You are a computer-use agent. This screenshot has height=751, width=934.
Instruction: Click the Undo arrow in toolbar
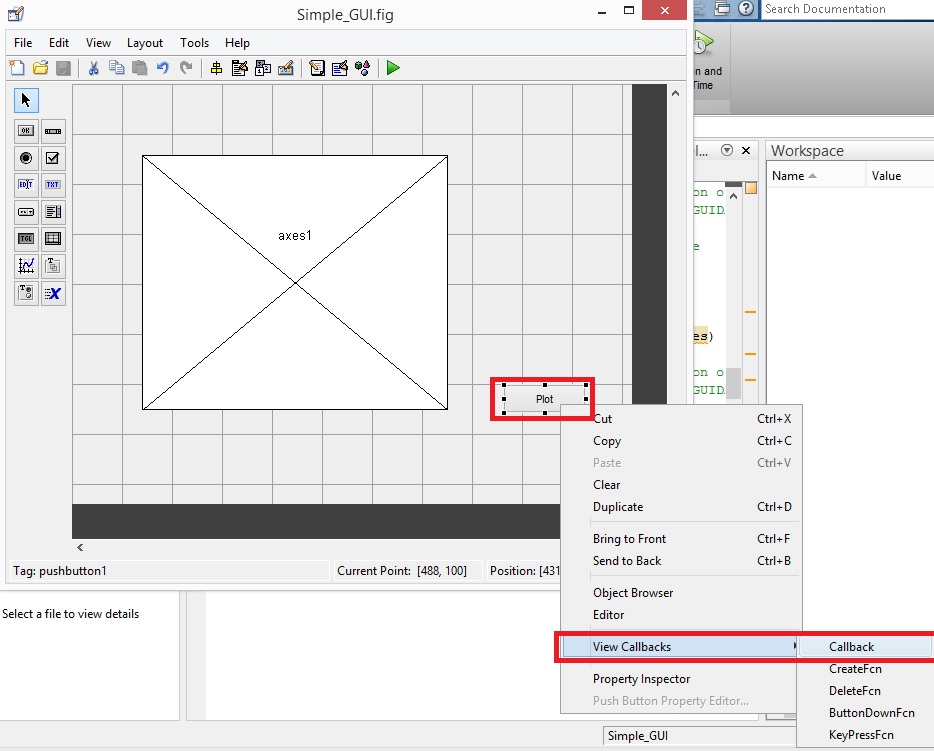point(163,68)
